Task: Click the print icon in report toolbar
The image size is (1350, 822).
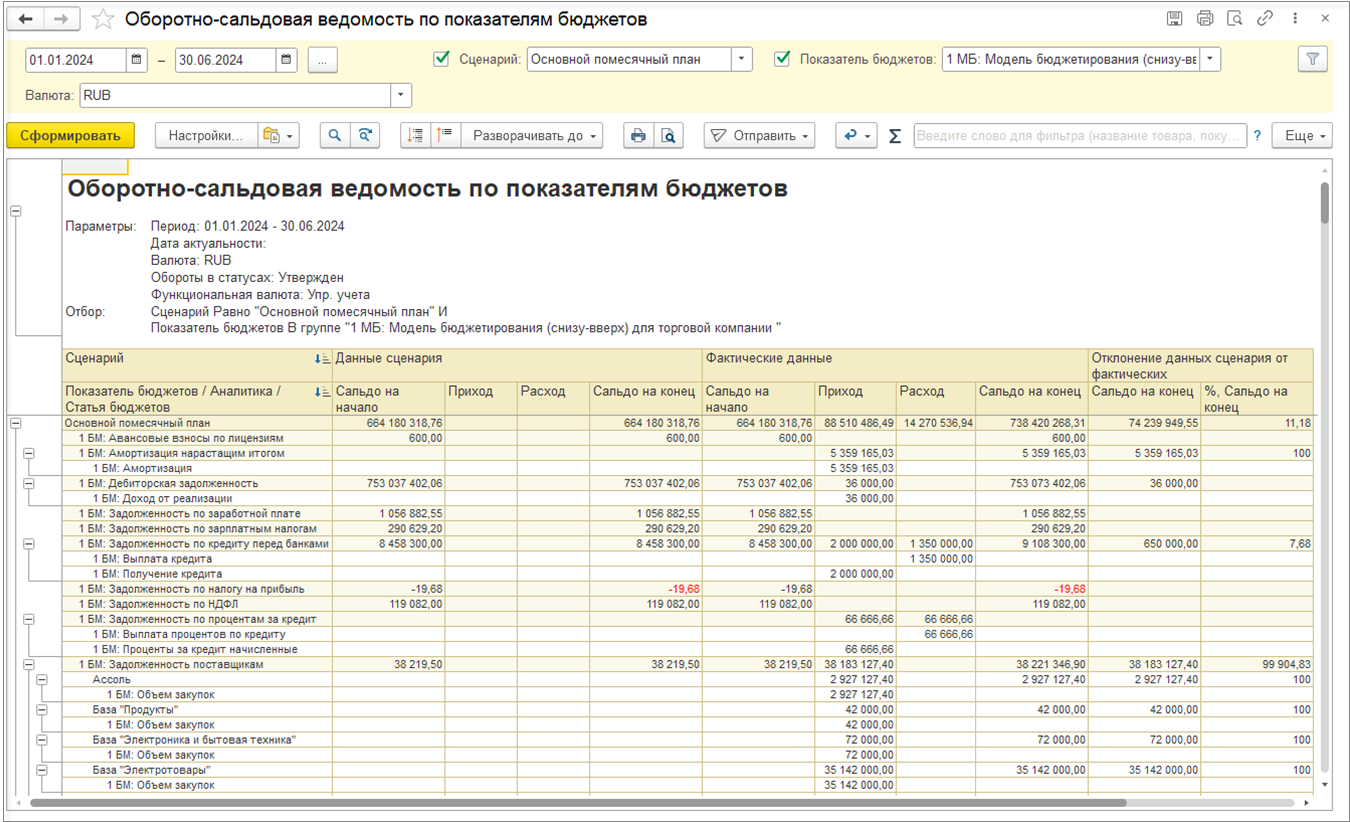Action: 638,136
